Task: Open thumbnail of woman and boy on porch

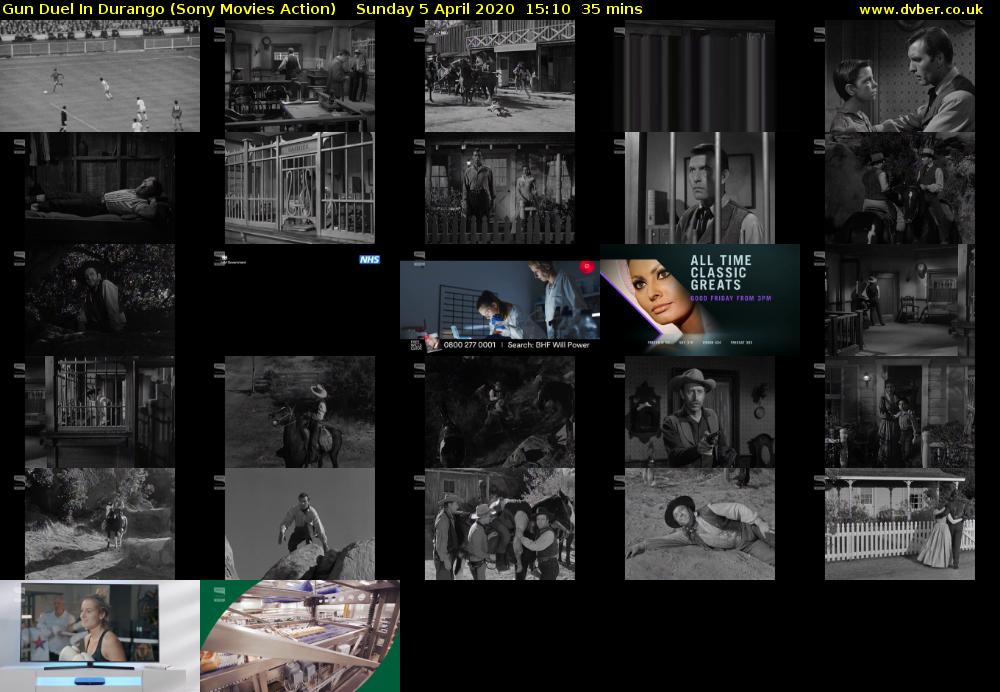Action: [x=900, y=412]
